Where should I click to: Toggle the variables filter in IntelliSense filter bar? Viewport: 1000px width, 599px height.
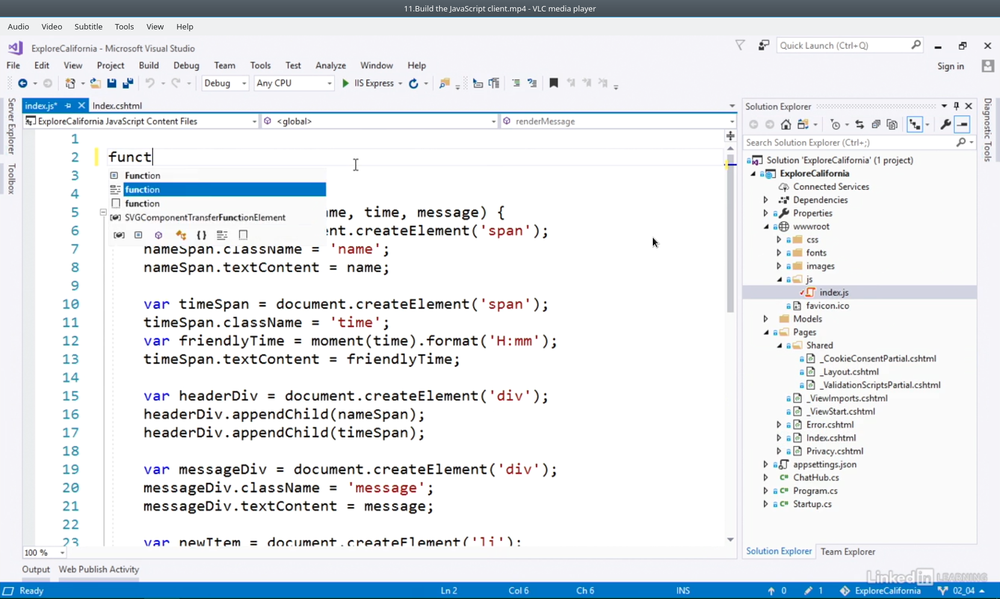[x=119, y=235]
